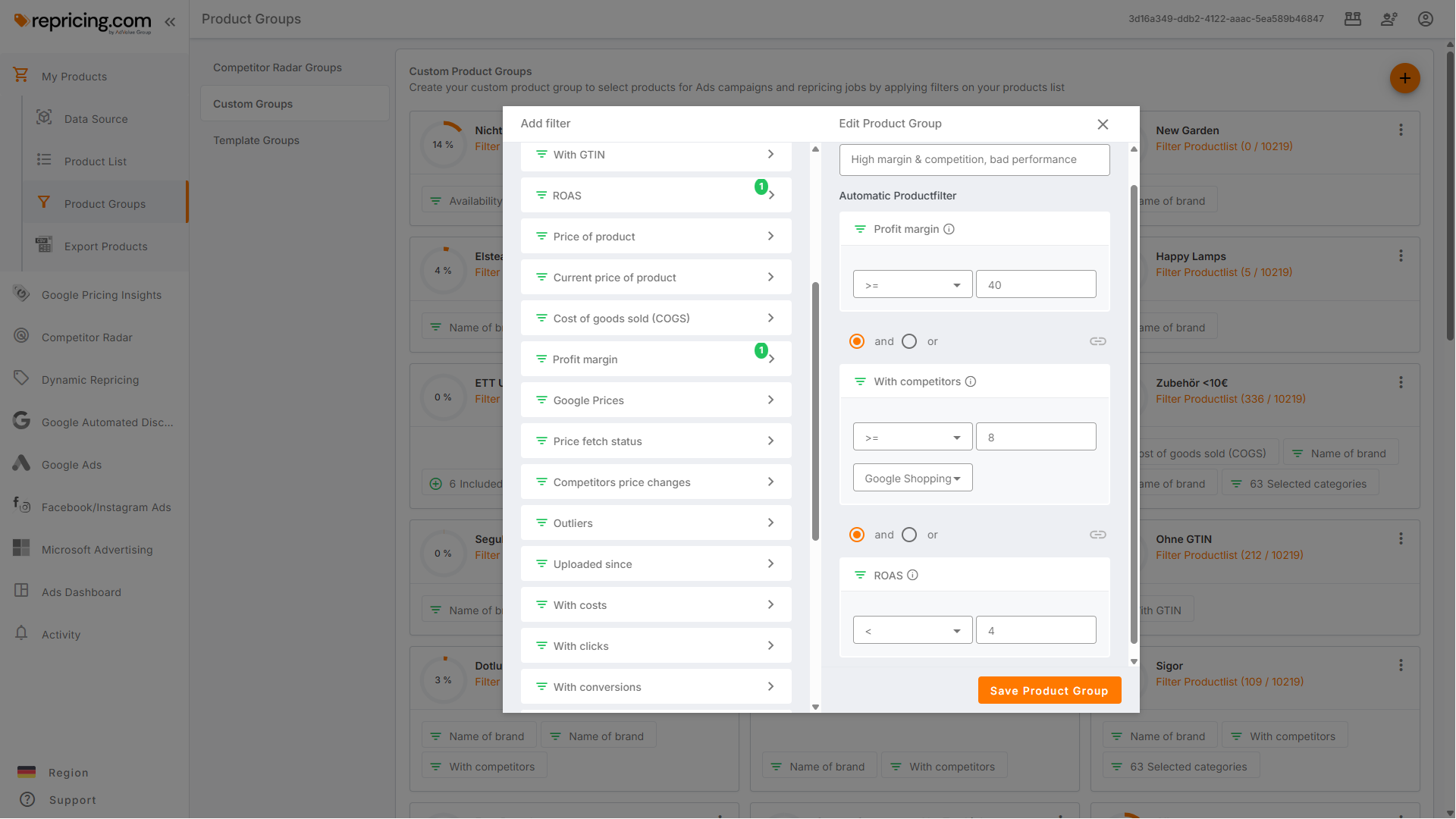Edit ROAS value field showing 4
The height and width of the screenshot is (819, 1456).
tap(1036, 630)
